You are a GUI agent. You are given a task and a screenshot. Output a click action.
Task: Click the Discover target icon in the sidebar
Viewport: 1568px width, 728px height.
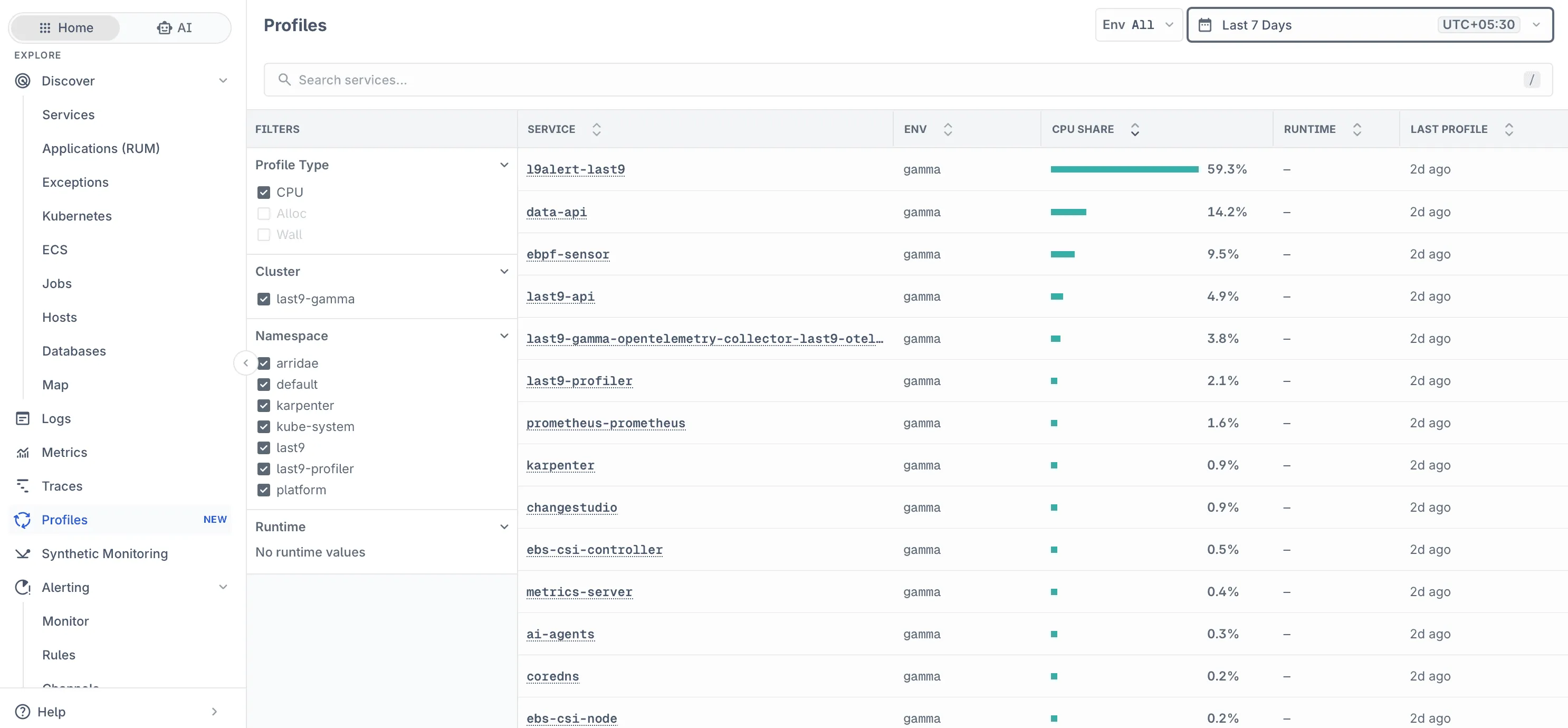point(23,81)
